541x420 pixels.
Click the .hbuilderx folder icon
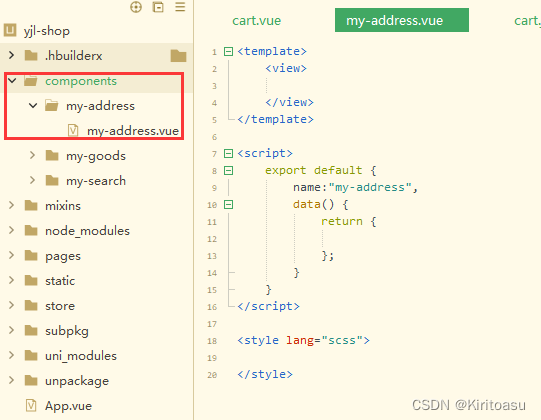(x=31, y=55)
